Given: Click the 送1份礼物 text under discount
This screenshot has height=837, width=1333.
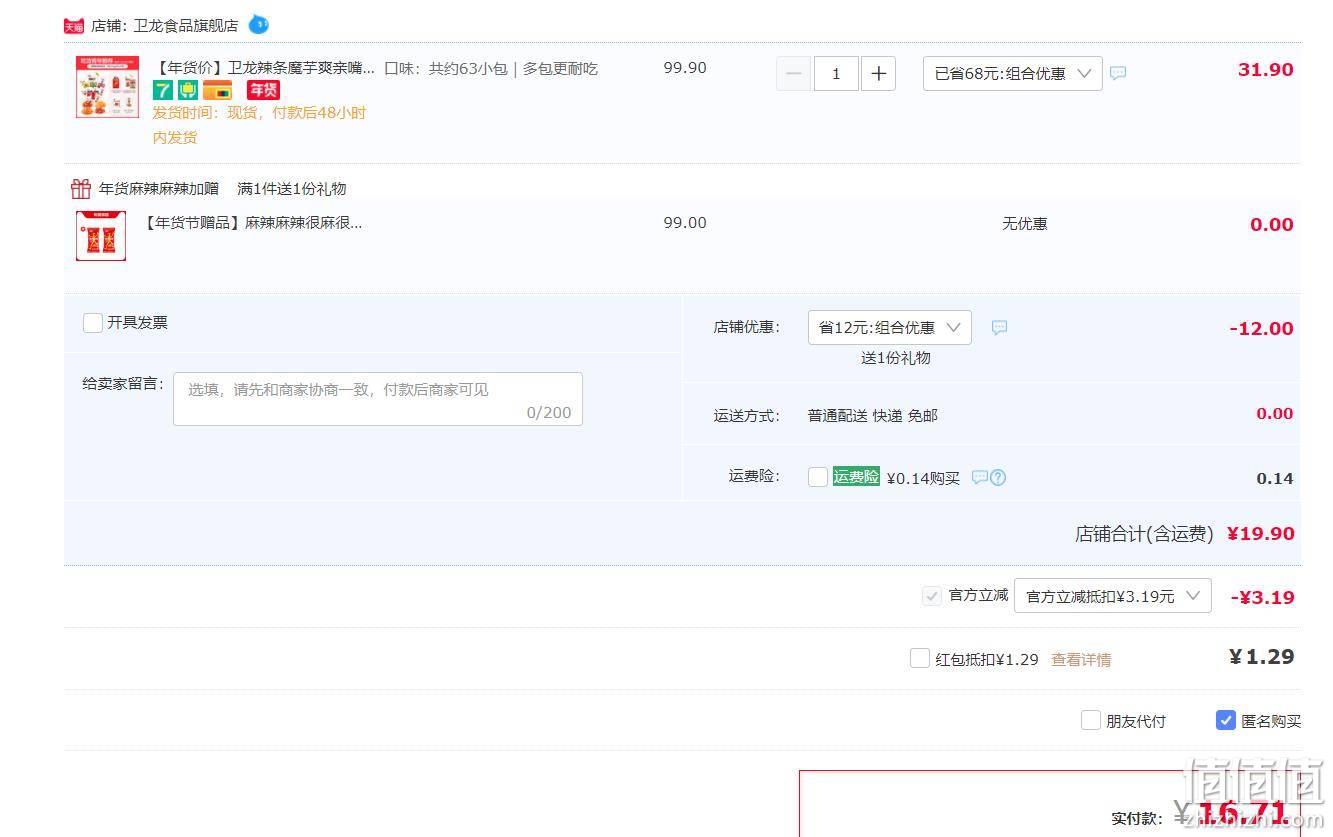Looking at the screenshot, I should 896,357.
